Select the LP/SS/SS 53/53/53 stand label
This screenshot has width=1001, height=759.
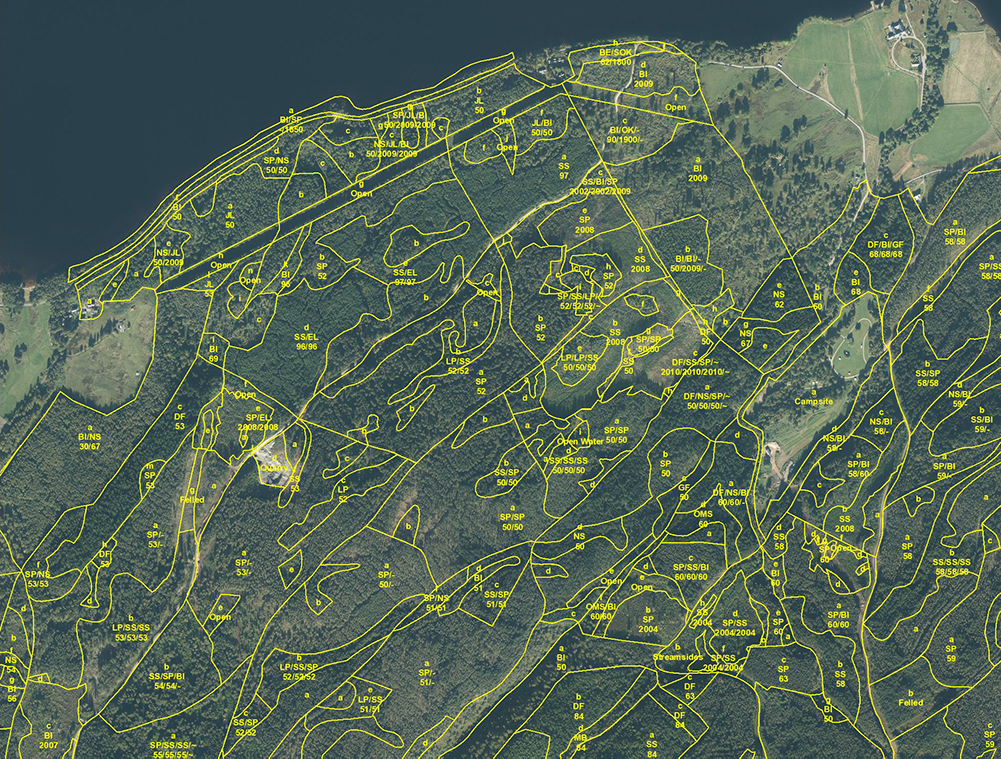[131, 632]
